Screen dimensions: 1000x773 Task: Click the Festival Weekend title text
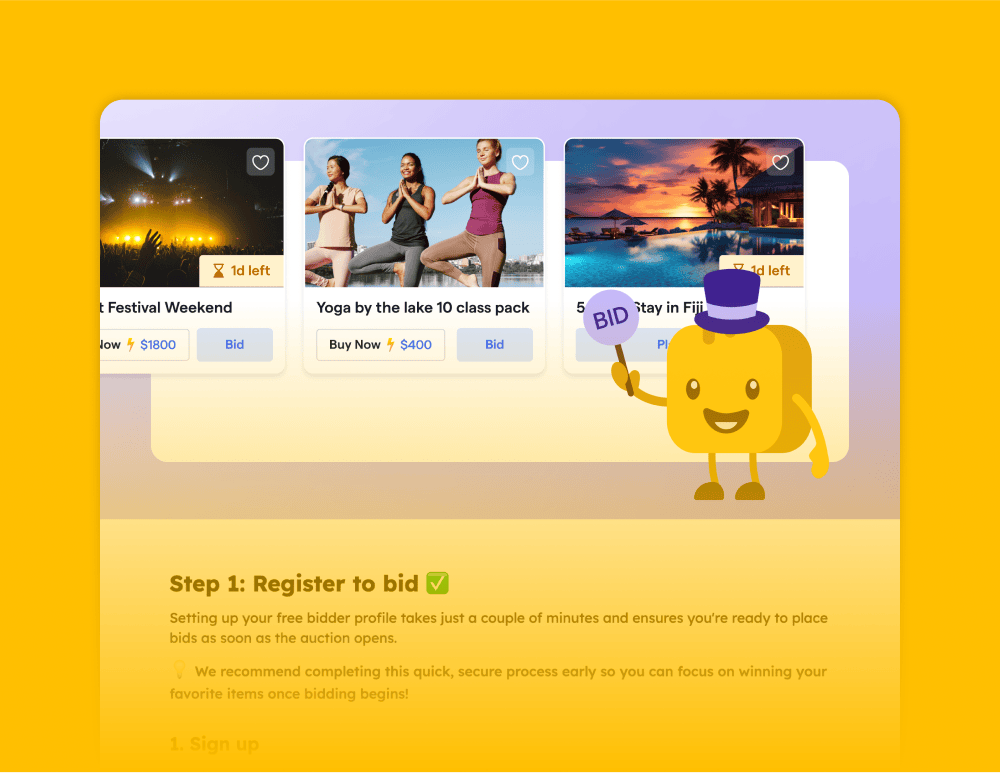[x=170, y=308]
